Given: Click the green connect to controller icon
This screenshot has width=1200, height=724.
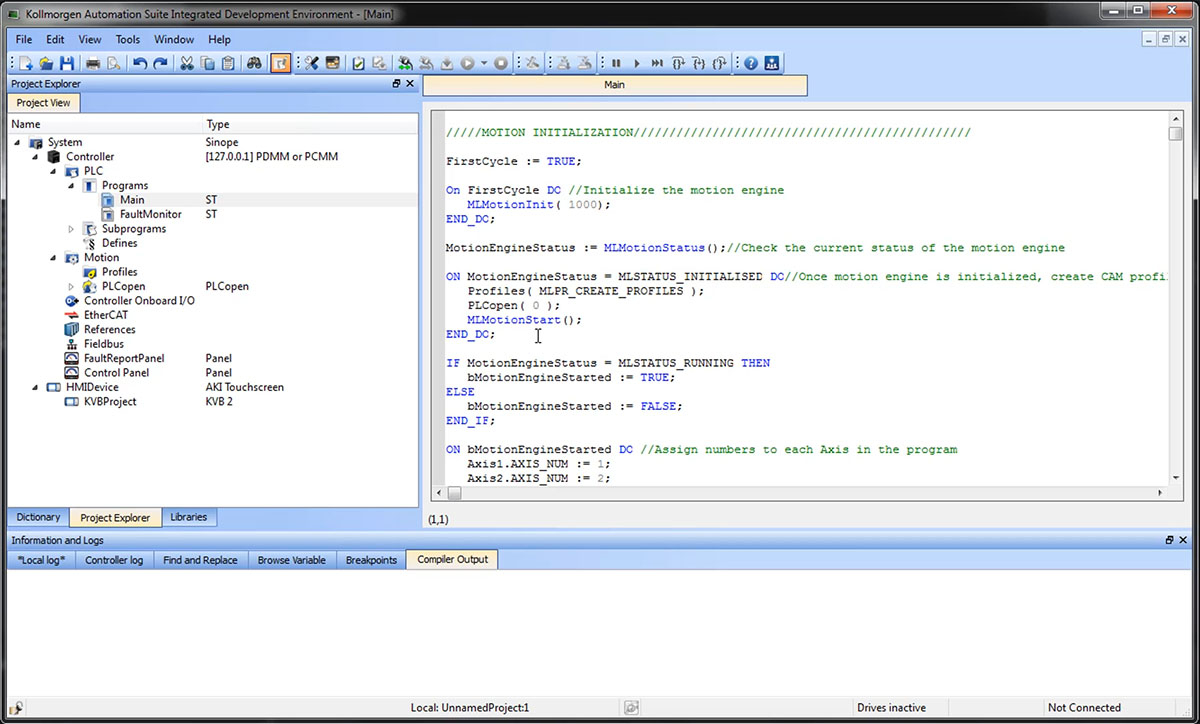Looking at the screenshot, I should [x=405, y=63].
